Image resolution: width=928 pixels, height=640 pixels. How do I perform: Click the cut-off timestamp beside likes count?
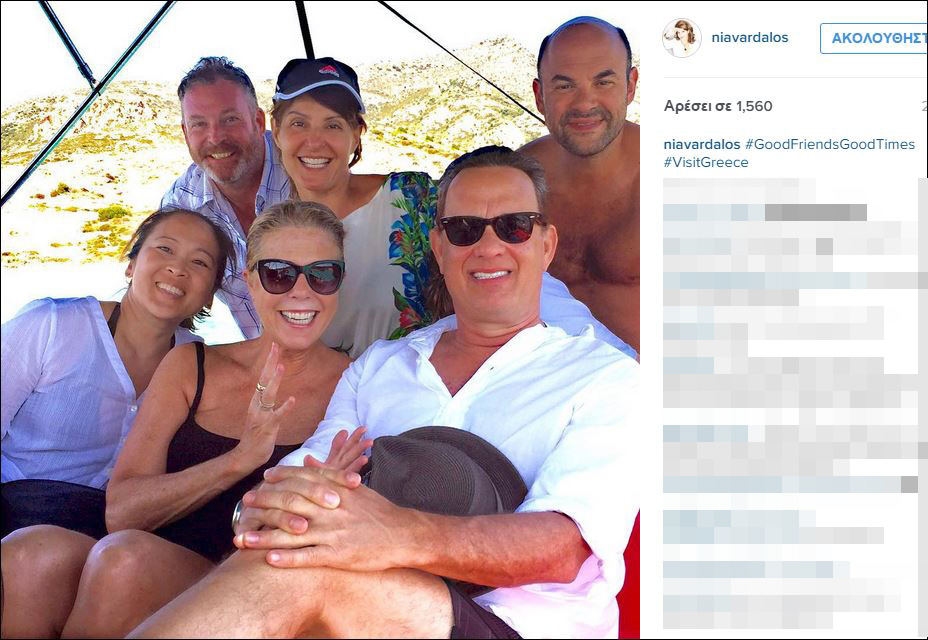(924, 106)
